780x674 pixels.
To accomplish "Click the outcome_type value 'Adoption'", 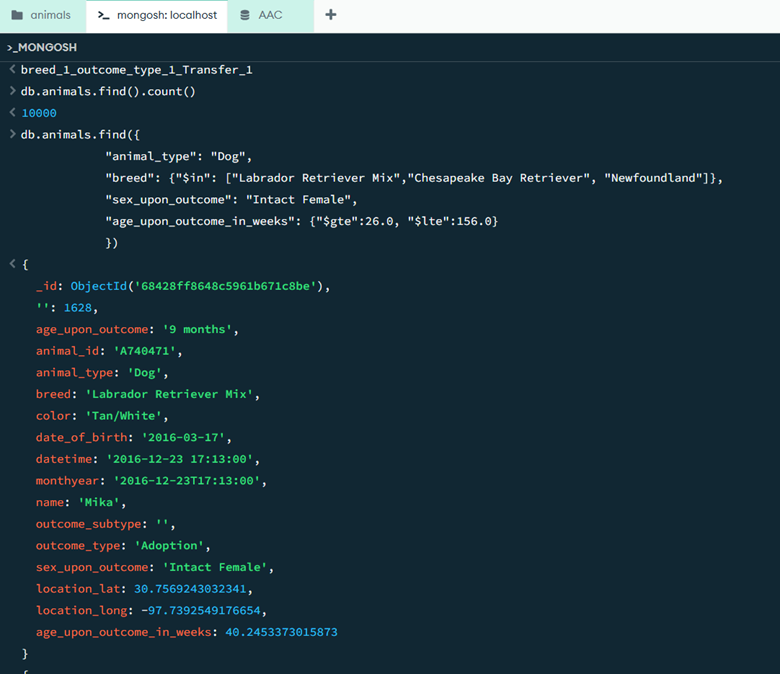I will coord(169,546).
